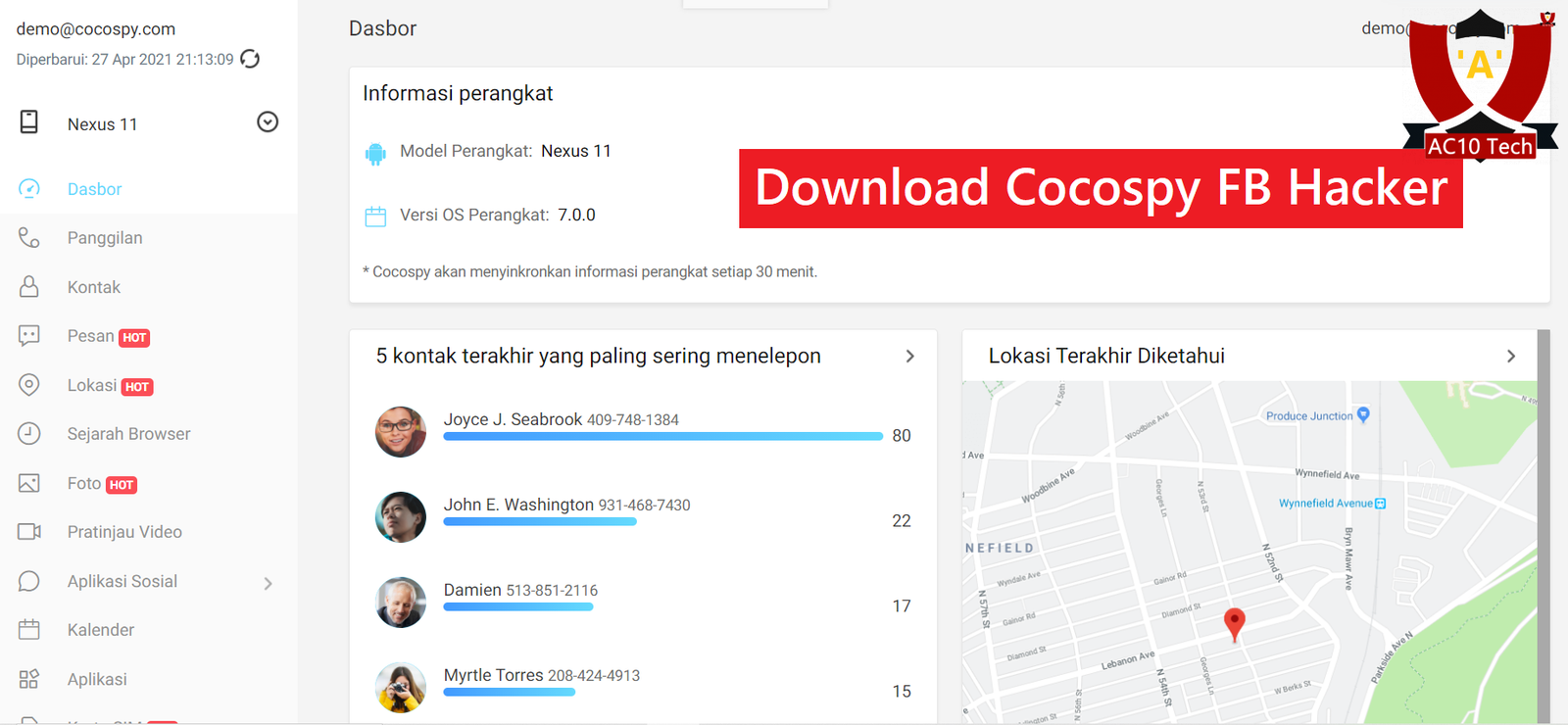Click the Kontak person icon
1568x725 pixels.
(29, 286)
